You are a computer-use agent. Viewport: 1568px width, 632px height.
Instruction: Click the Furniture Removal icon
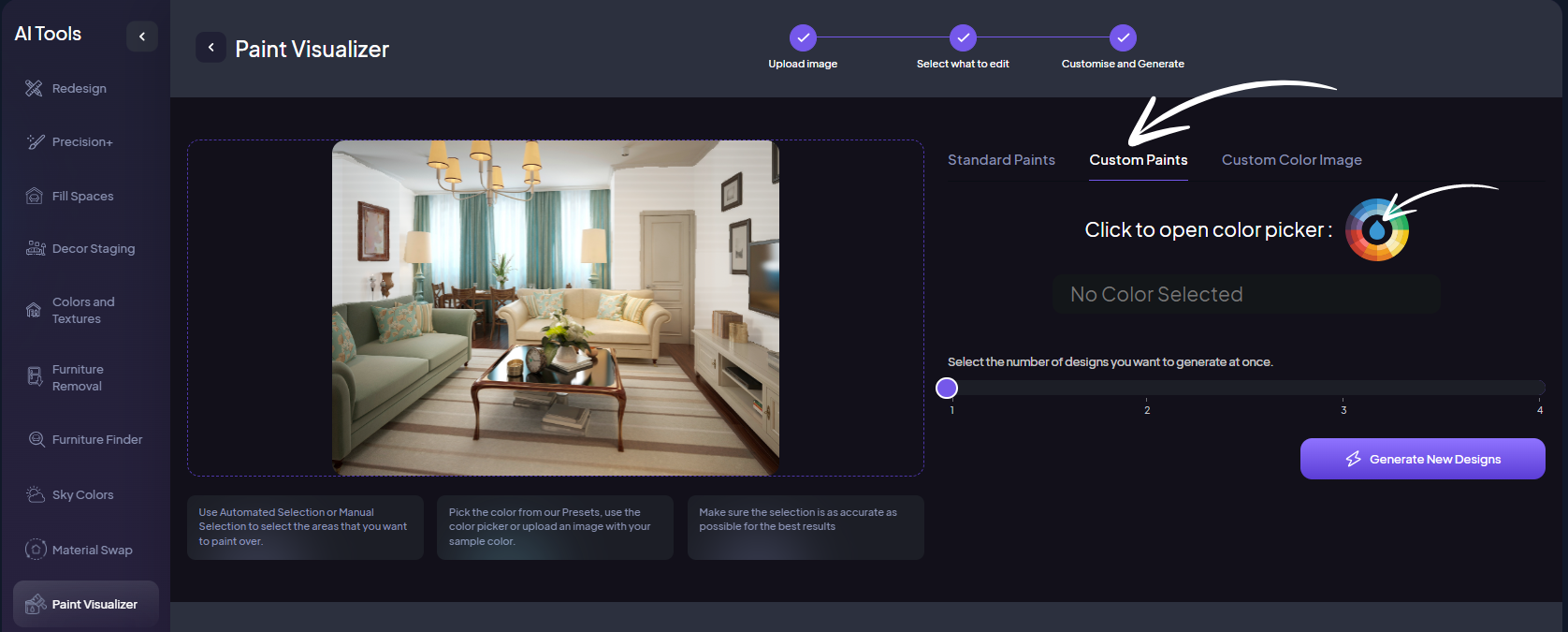point(35,376)
